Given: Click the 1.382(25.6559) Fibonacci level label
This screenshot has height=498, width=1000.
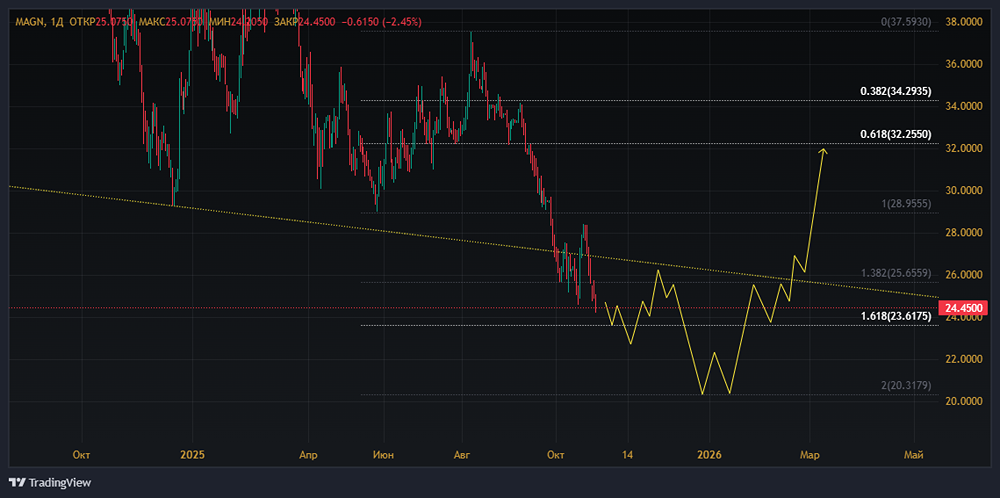Looking at the screenshot, I should point(898,274).
